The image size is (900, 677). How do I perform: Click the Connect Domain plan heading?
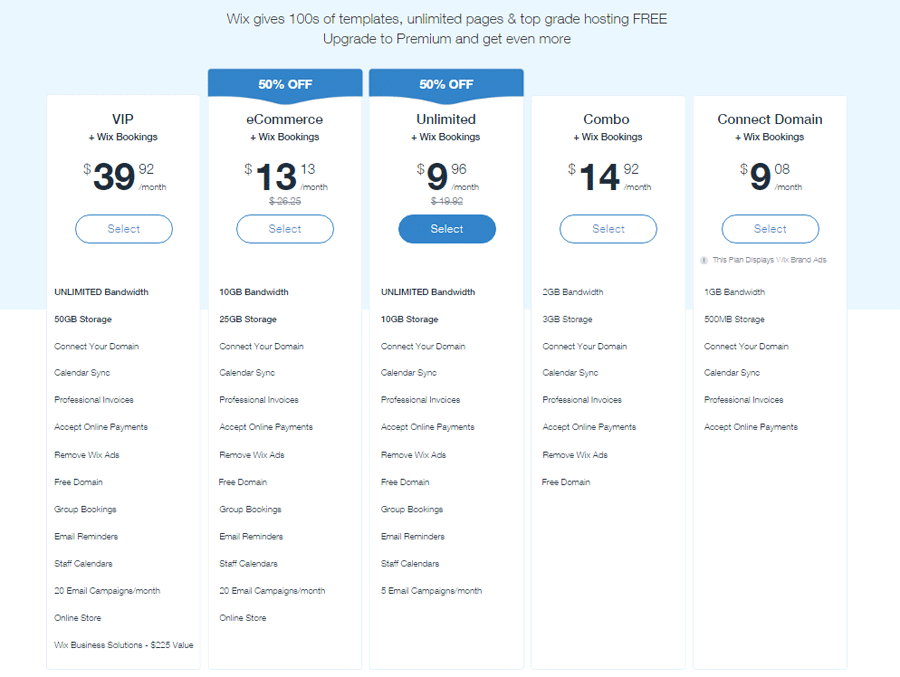click(x=770, y=119)
